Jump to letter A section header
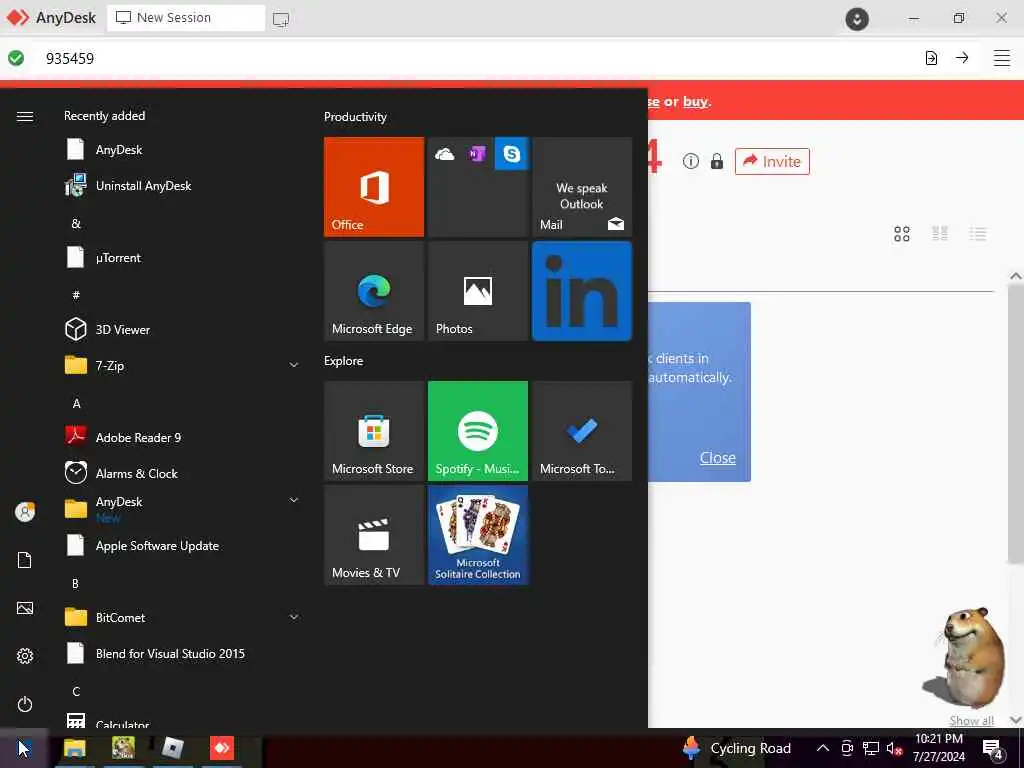The image size is (1024, 768). click(x=76, y=404)
